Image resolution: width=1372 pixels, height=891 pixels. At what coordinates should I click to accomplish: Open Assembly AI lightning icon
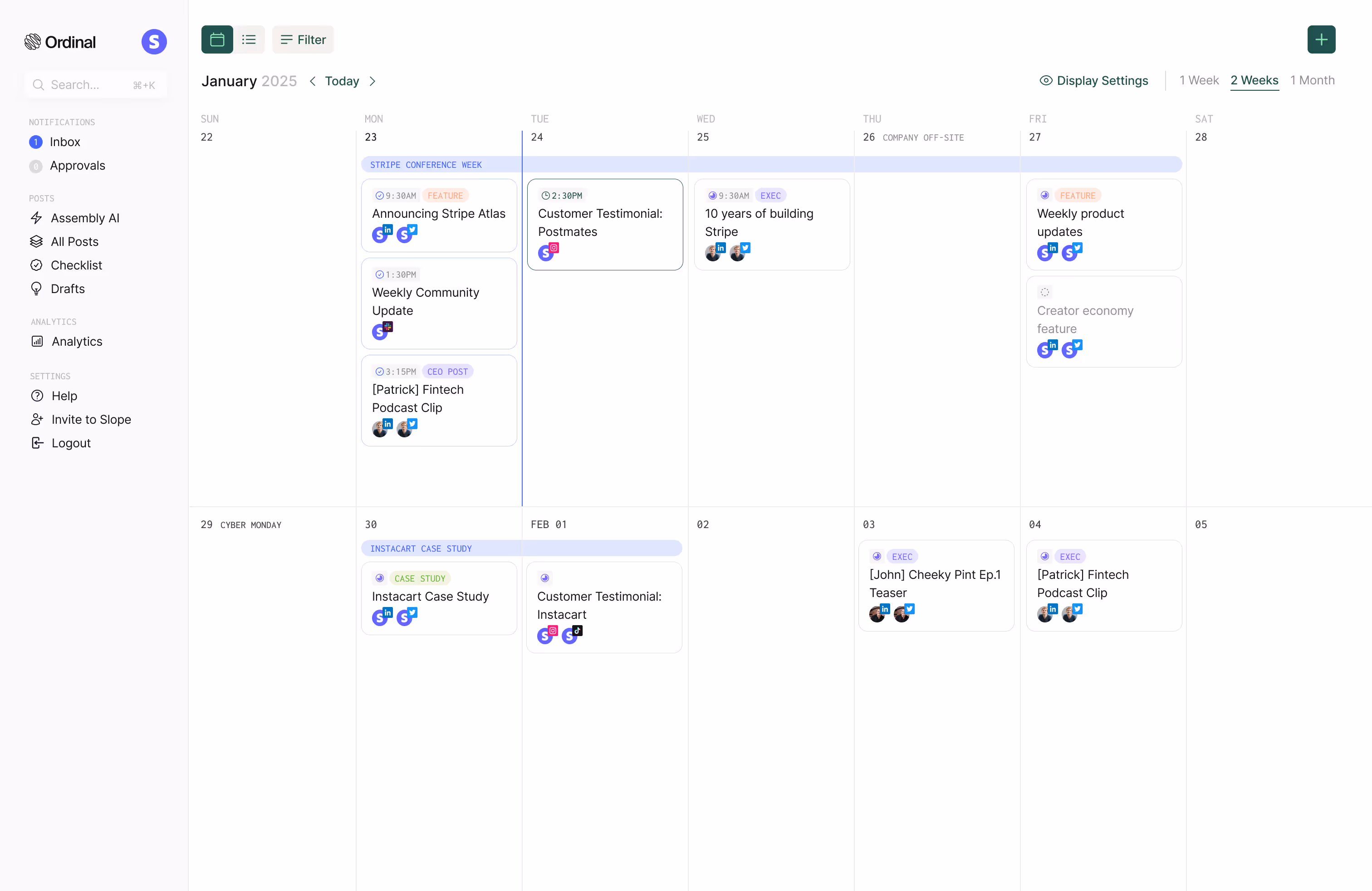[x=36, y=218]
